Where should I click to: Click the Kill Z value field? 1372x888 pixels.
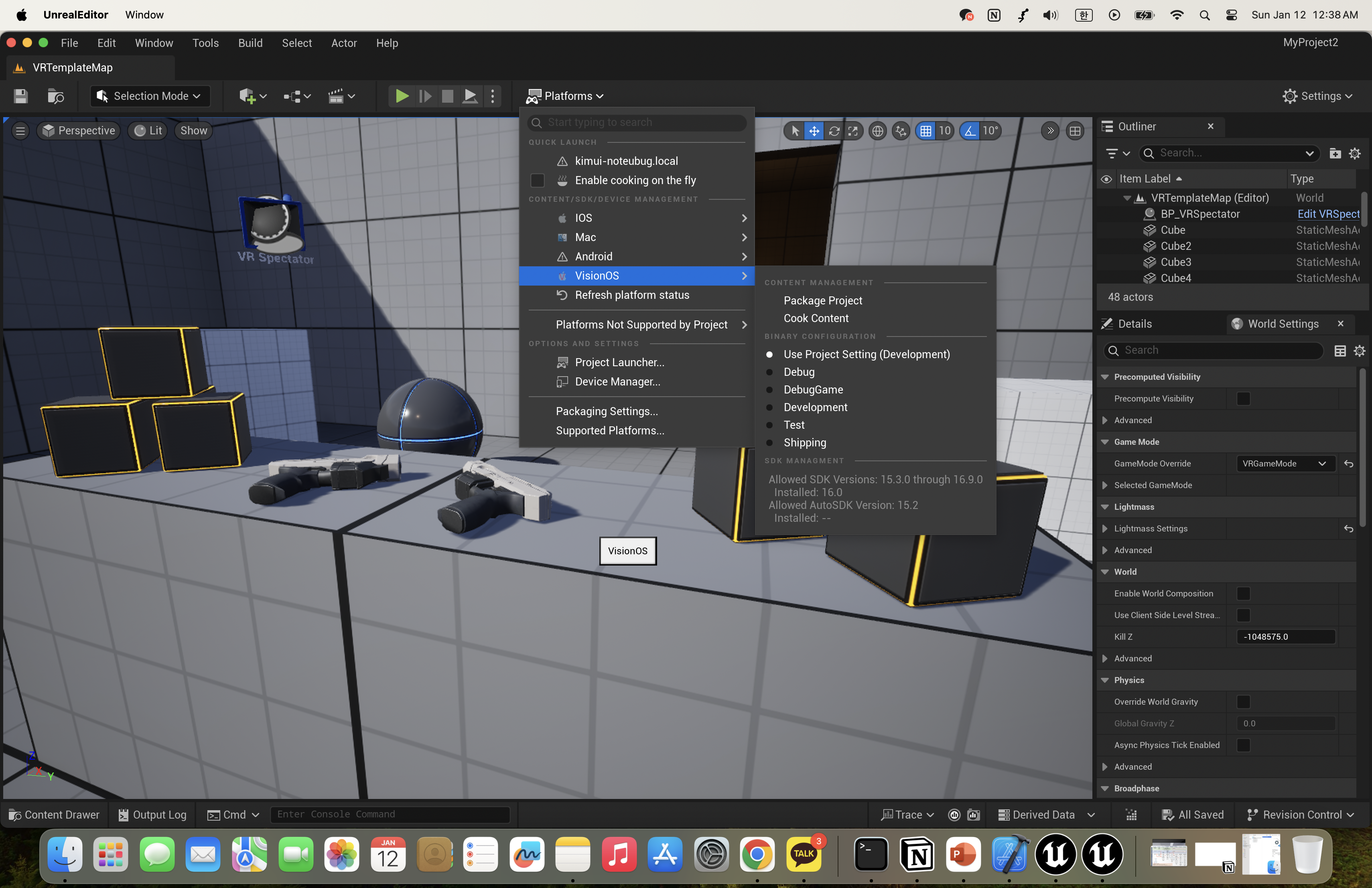coord(1285,637)
